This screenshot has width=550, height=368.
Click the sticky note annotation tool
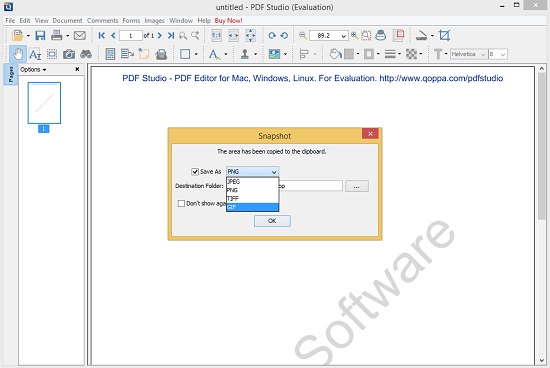click(x=144, y=54)
